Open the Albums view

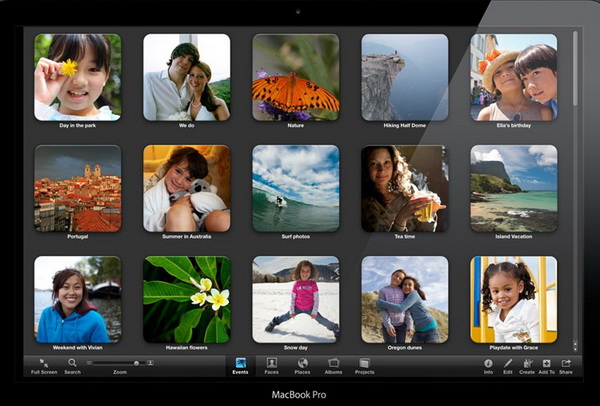(x=333, y=364)
